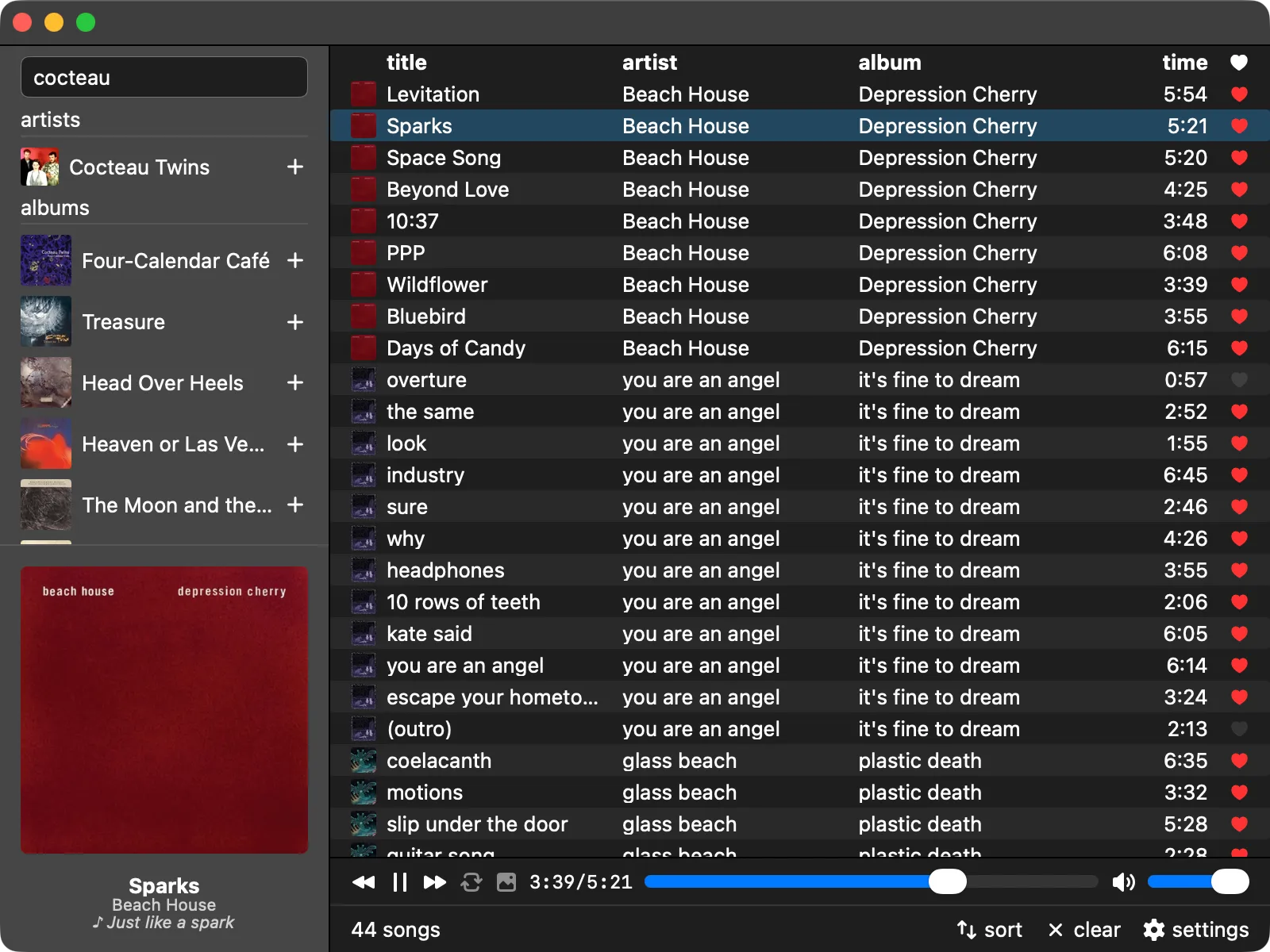Toggle the heart on the Sparks row
The height and width of the screenshot is (952, 1270).
click(1239, 126)
